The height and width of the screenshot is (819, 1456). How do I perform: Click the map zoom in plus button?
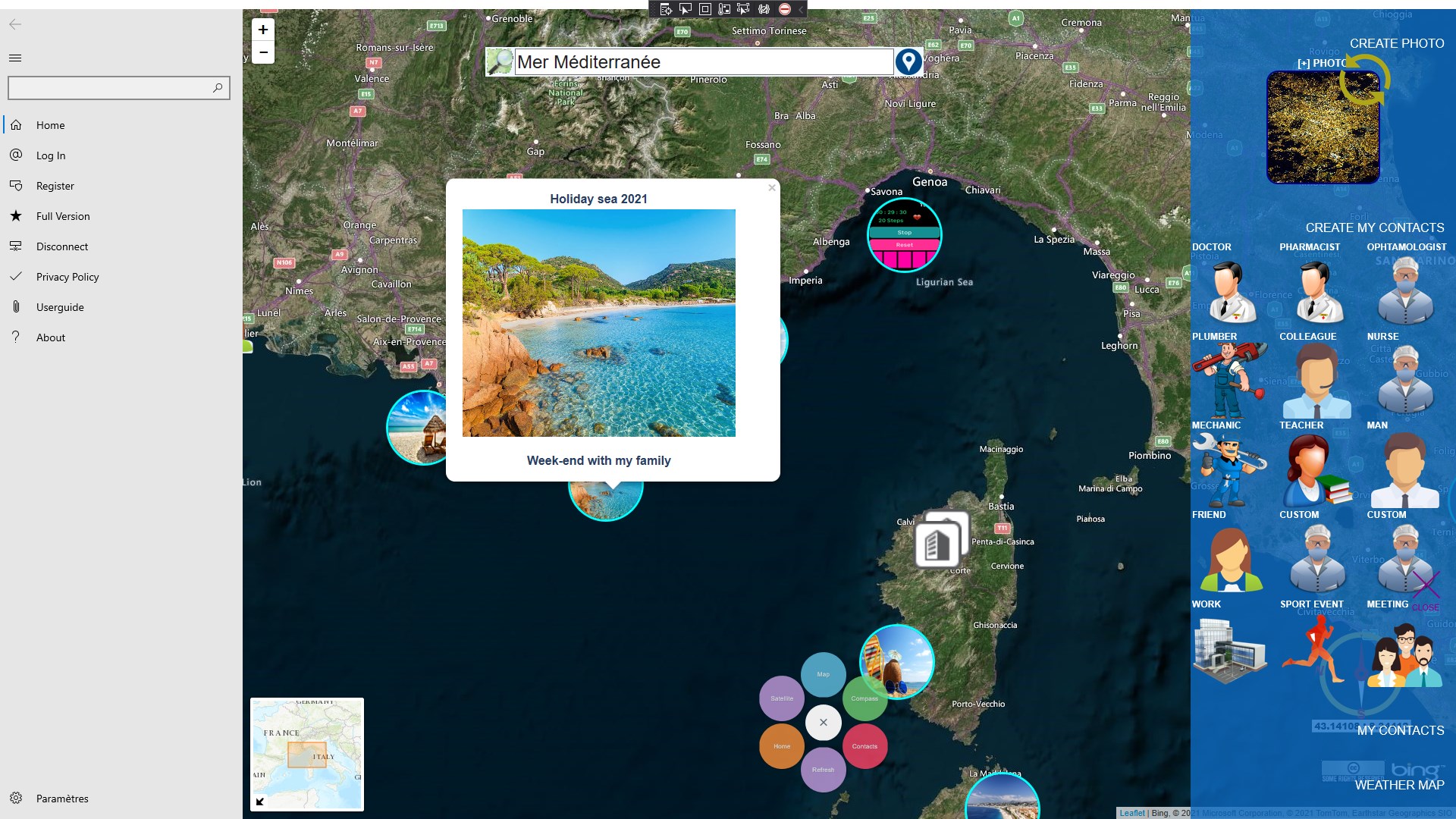tap(263, 30)
